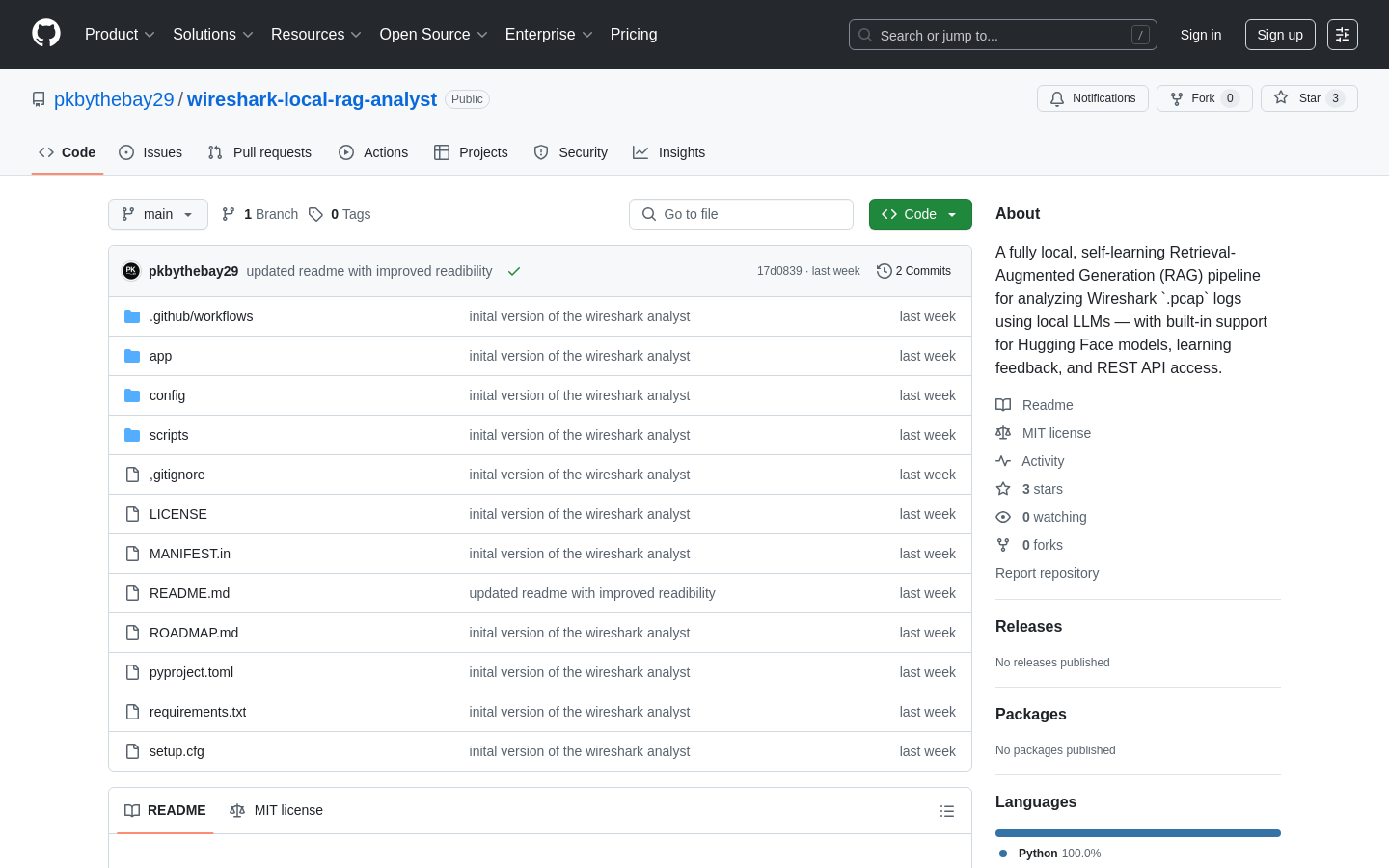This screenshot has height=868, width=1389.
Task: Open the setup.cfg file
Action: 177,751
